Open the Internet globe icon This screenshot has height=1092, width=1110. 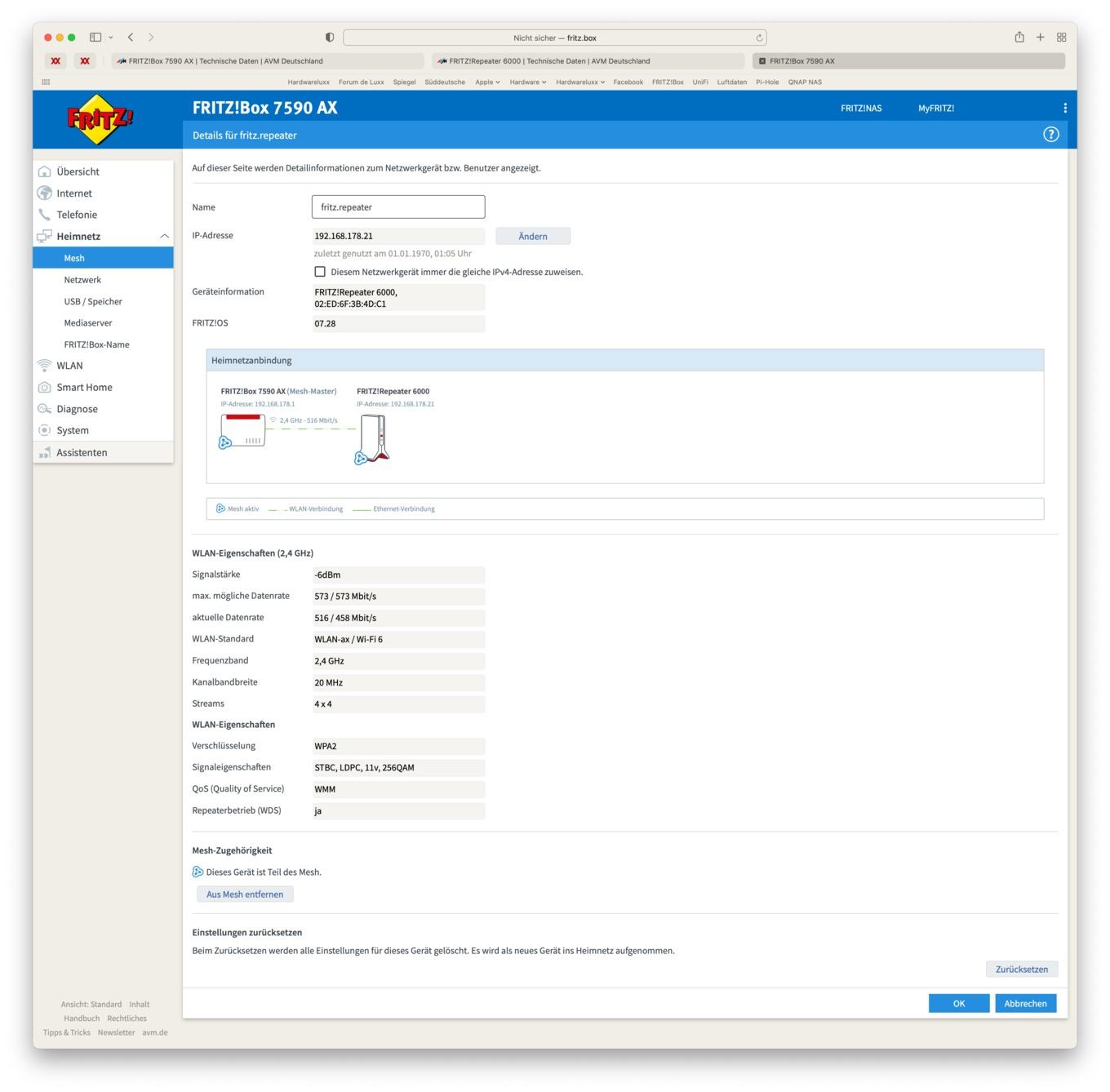click(45, 193)
